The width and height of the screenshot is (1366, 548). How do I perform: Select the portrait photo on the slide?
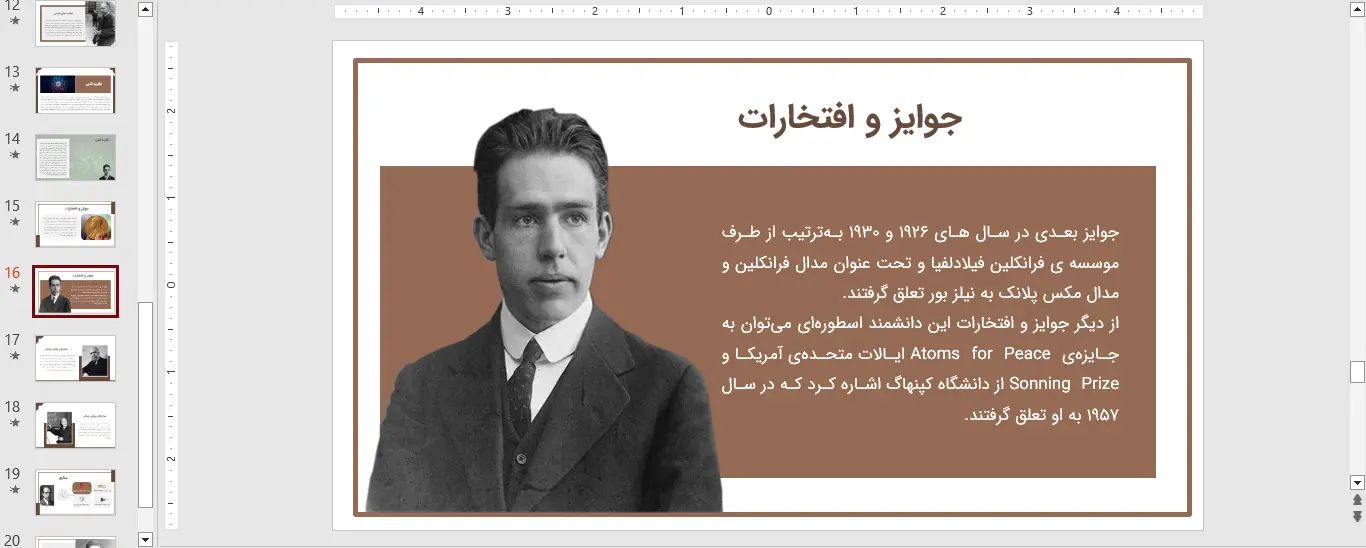point(545,310)
